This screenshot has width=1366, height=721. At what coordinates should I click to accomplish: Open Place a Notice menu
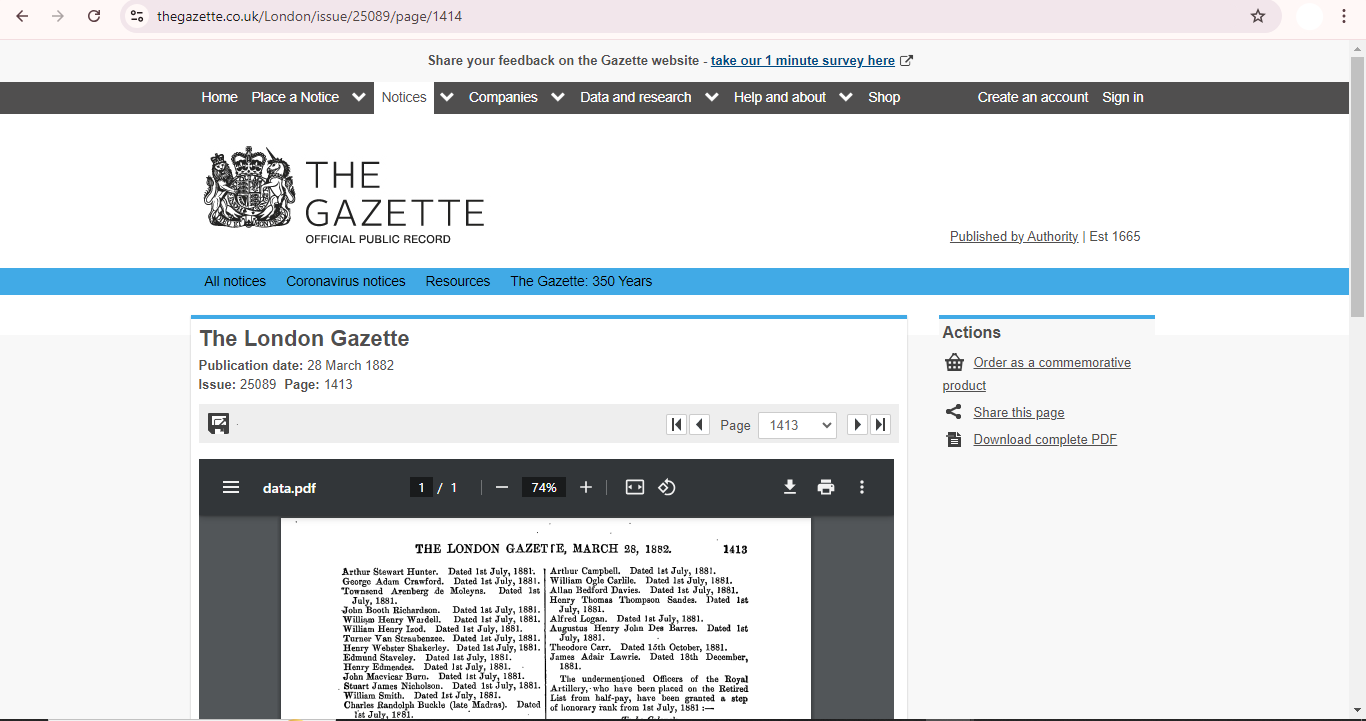pos(295,97)
